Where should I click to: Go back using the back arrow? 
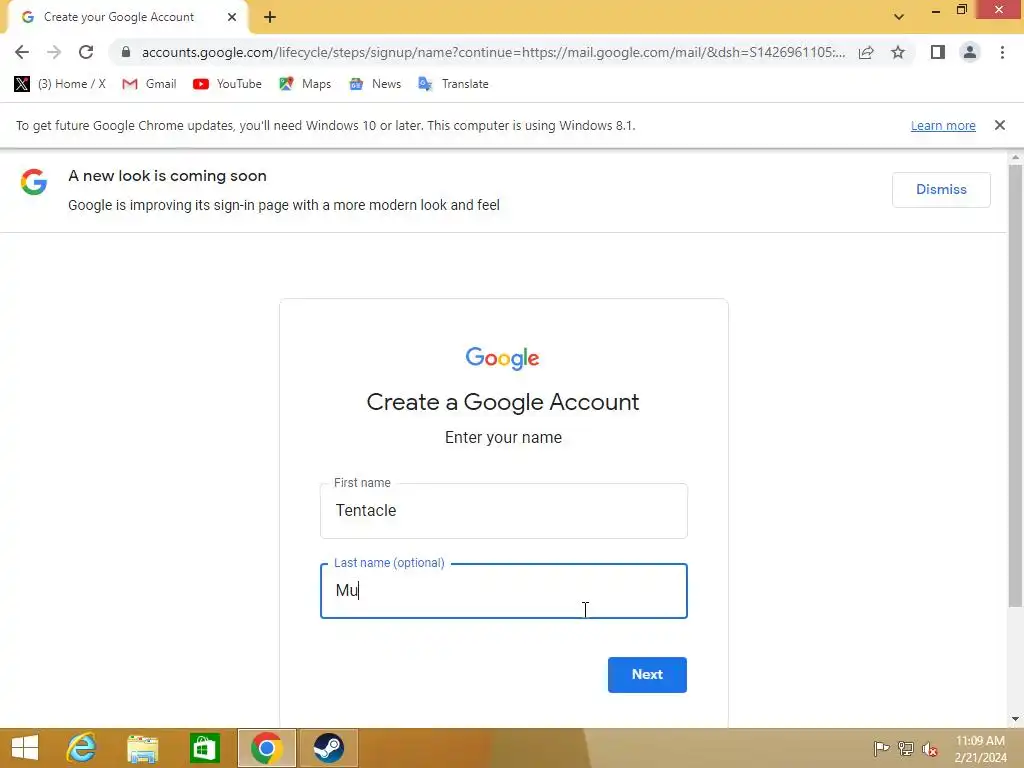coord(22,52)
